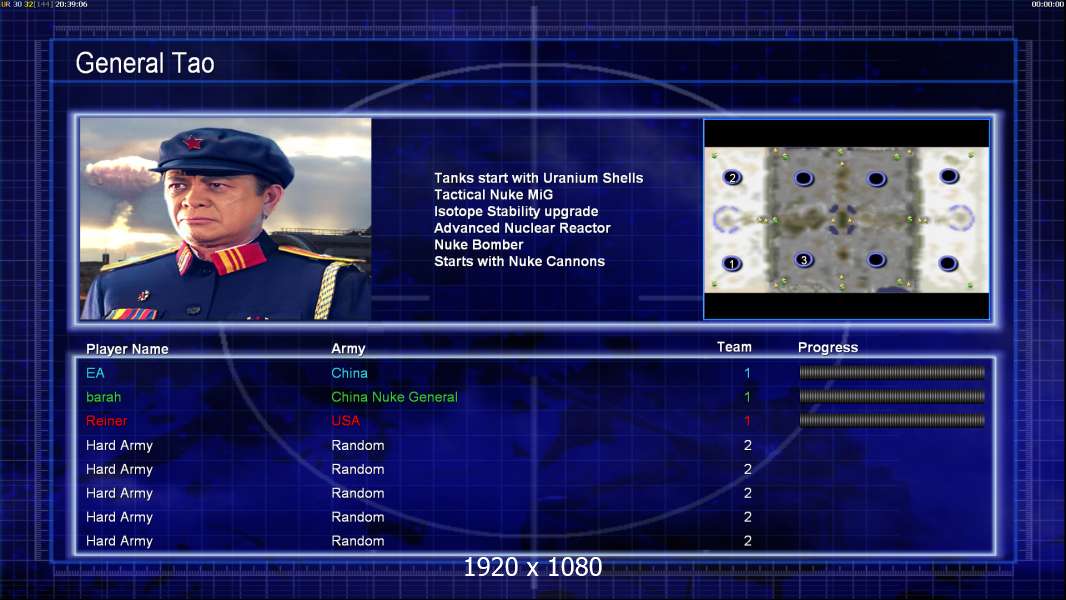
Task: Click the Army column header
Action: click(348, 349)
